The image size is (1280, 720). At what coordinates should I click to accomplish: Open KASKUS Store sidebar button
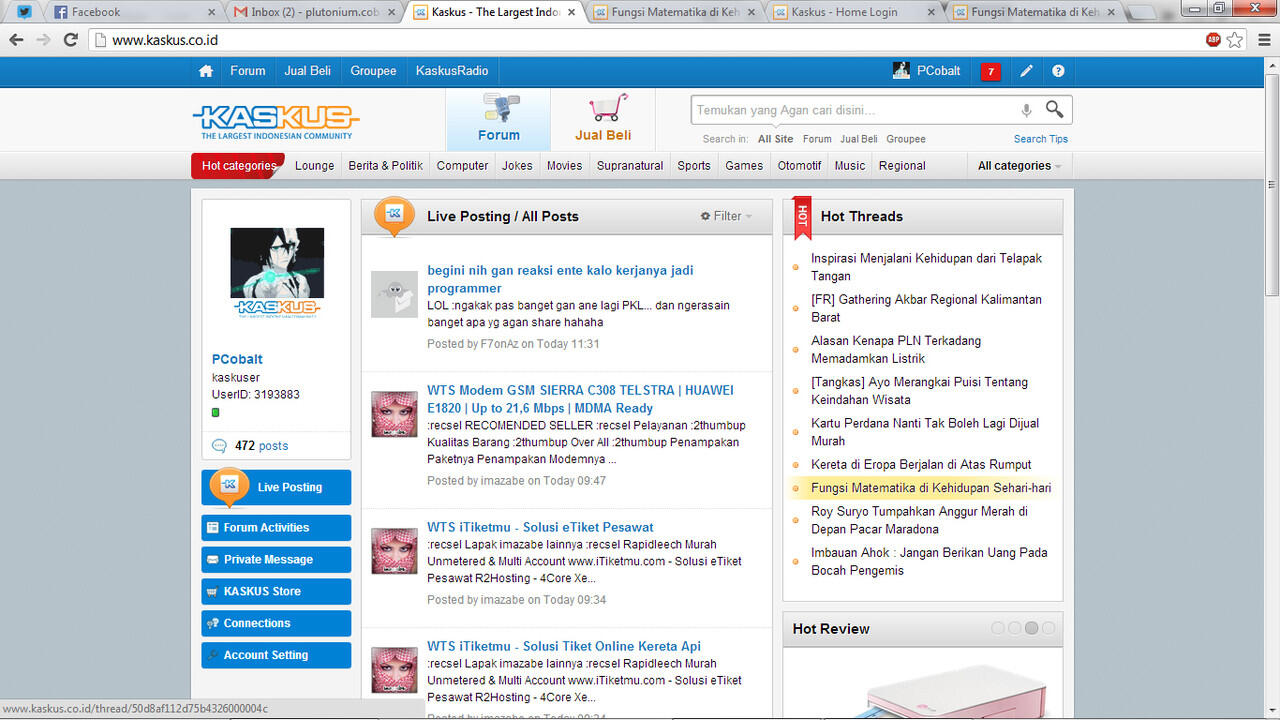[x=276, y=592]
